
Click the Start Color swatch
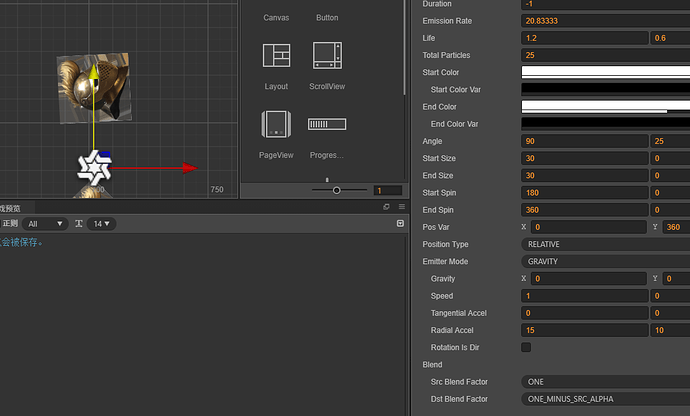tap(605, 72)
